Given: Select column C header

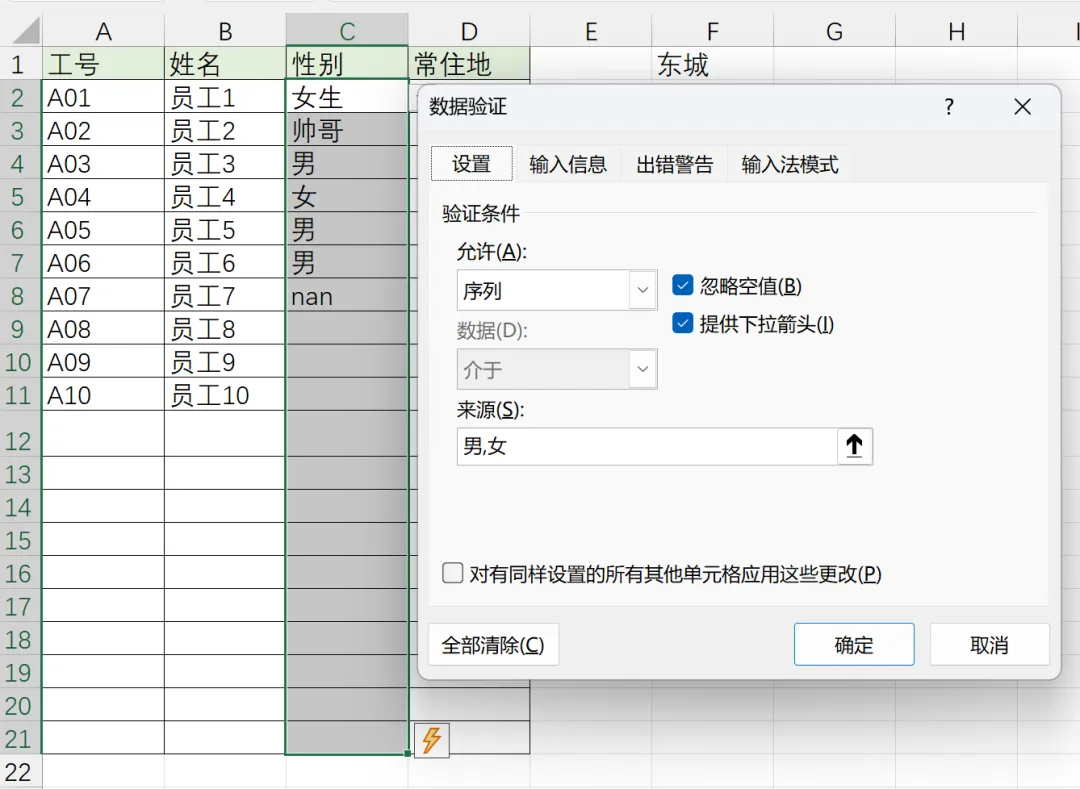Looking at the screenshot, I should (x=347, y=31).
